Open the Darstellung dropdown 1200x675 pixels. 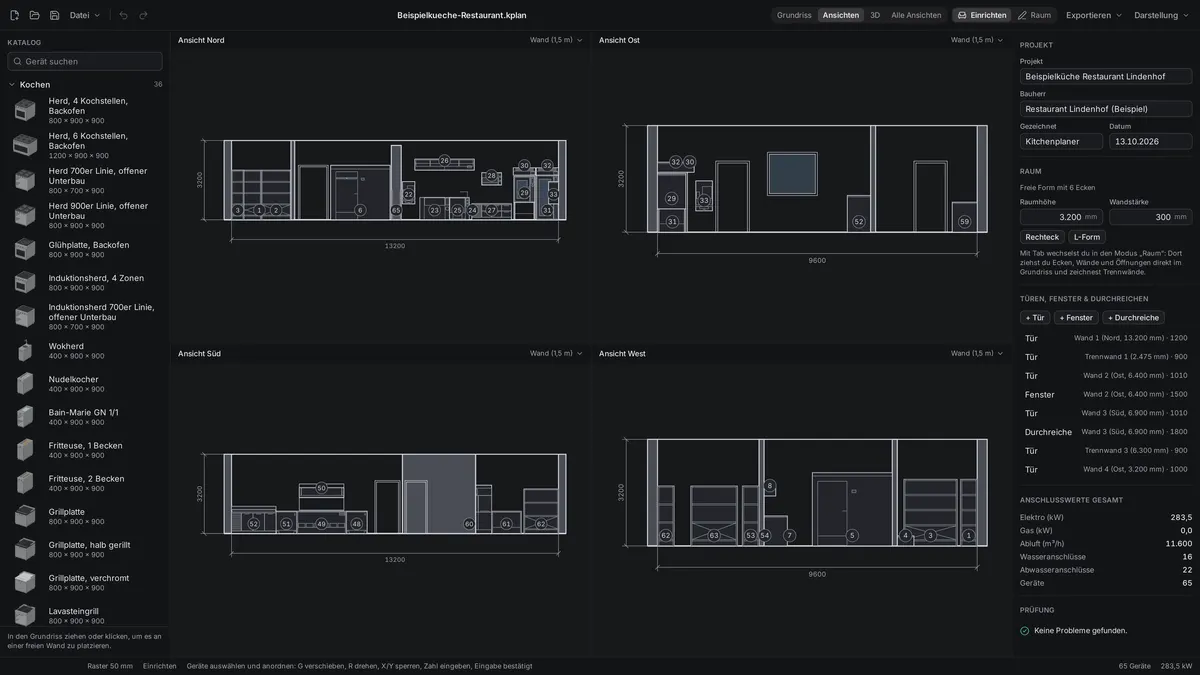(1161, 15)
